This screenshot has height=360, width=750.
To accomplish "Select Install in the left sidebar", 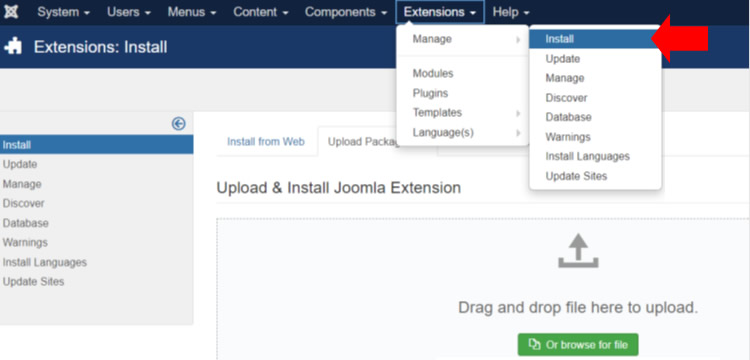I will click(x=97, y=144).
